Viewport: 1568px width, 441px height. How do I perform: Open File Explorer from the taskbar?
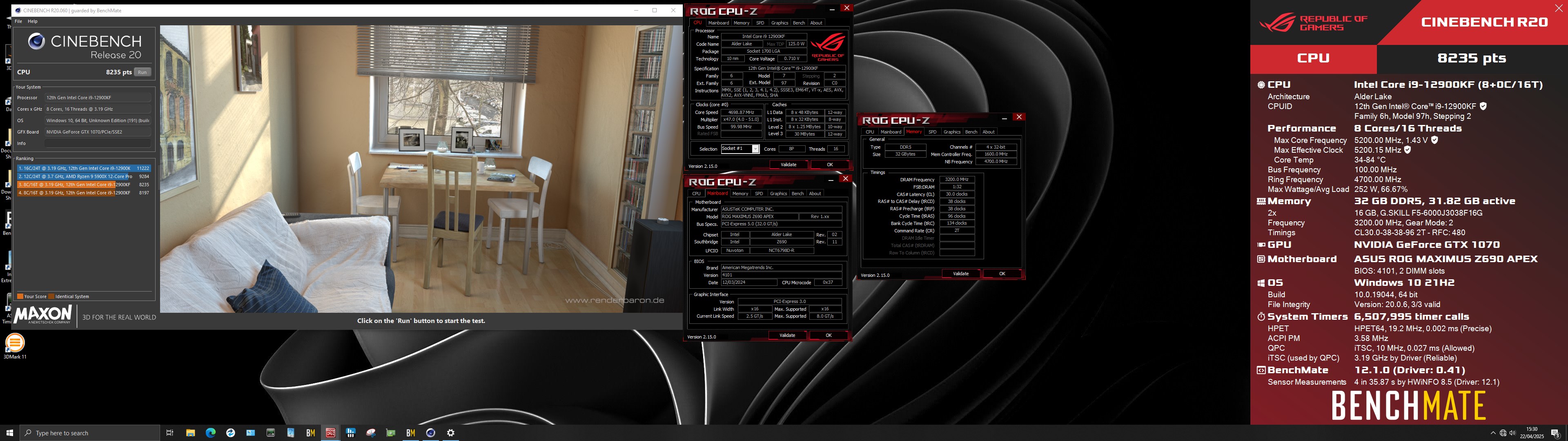[x=190, y=433]
